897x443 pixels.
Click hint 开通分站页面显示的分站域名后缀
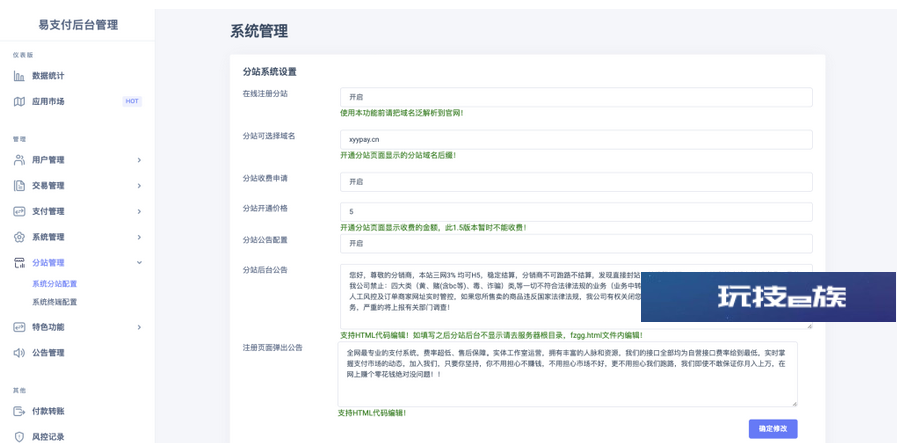398,155
